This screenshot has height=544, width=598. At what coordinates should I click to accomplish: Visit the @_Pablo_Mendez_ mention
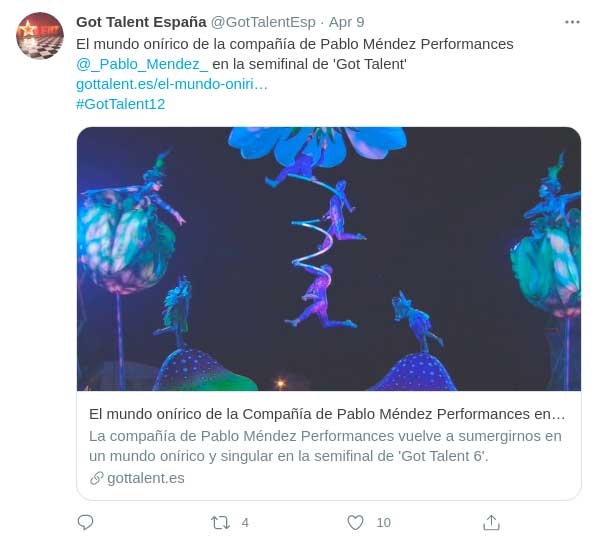tap(142, 64)
